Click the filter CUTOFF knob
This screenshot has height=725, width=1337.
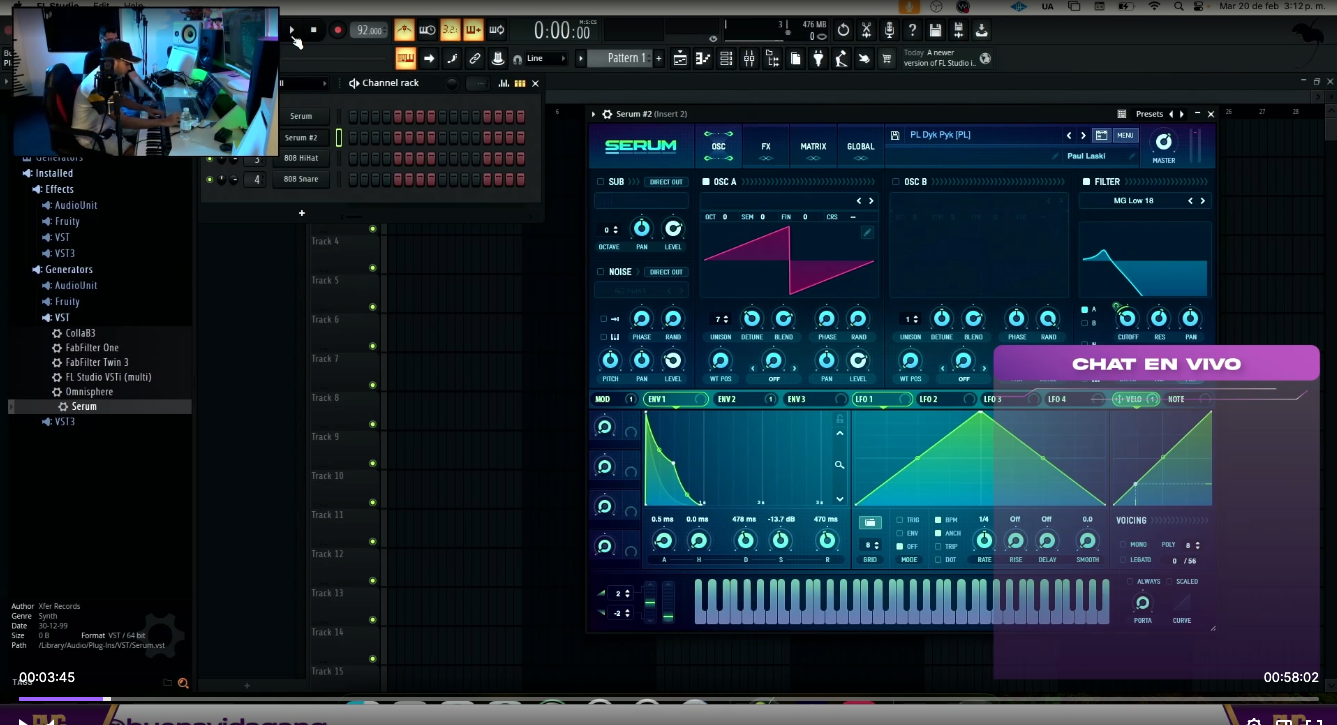(x=1127, y=318)
